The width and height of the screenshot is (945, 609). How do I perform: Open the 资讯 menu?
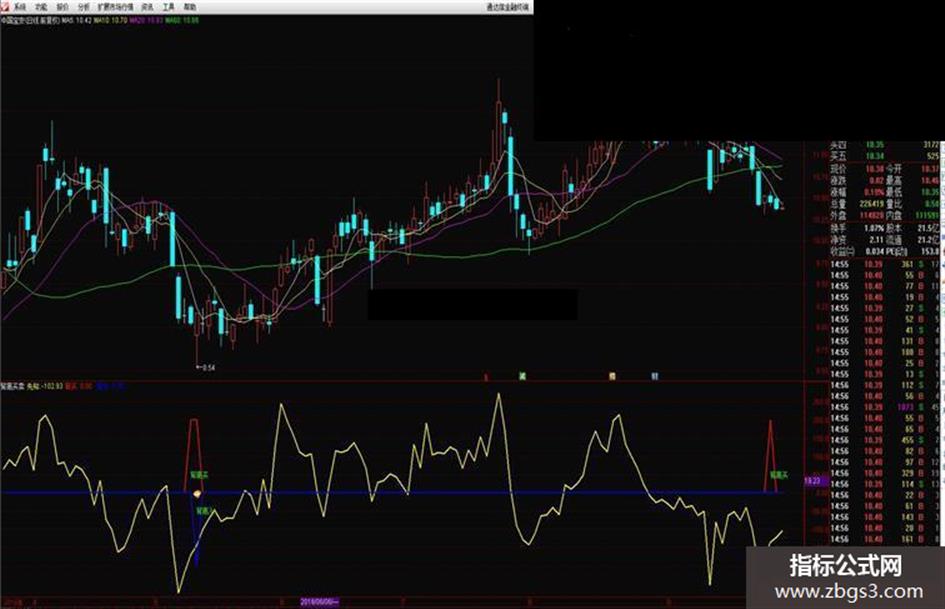[x=147, y=7]
